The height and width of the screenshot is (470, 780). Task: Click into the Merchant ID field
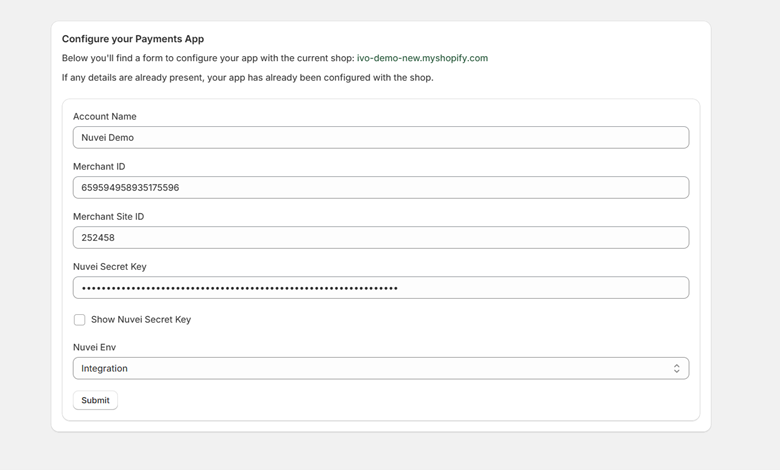coord(381,188)
